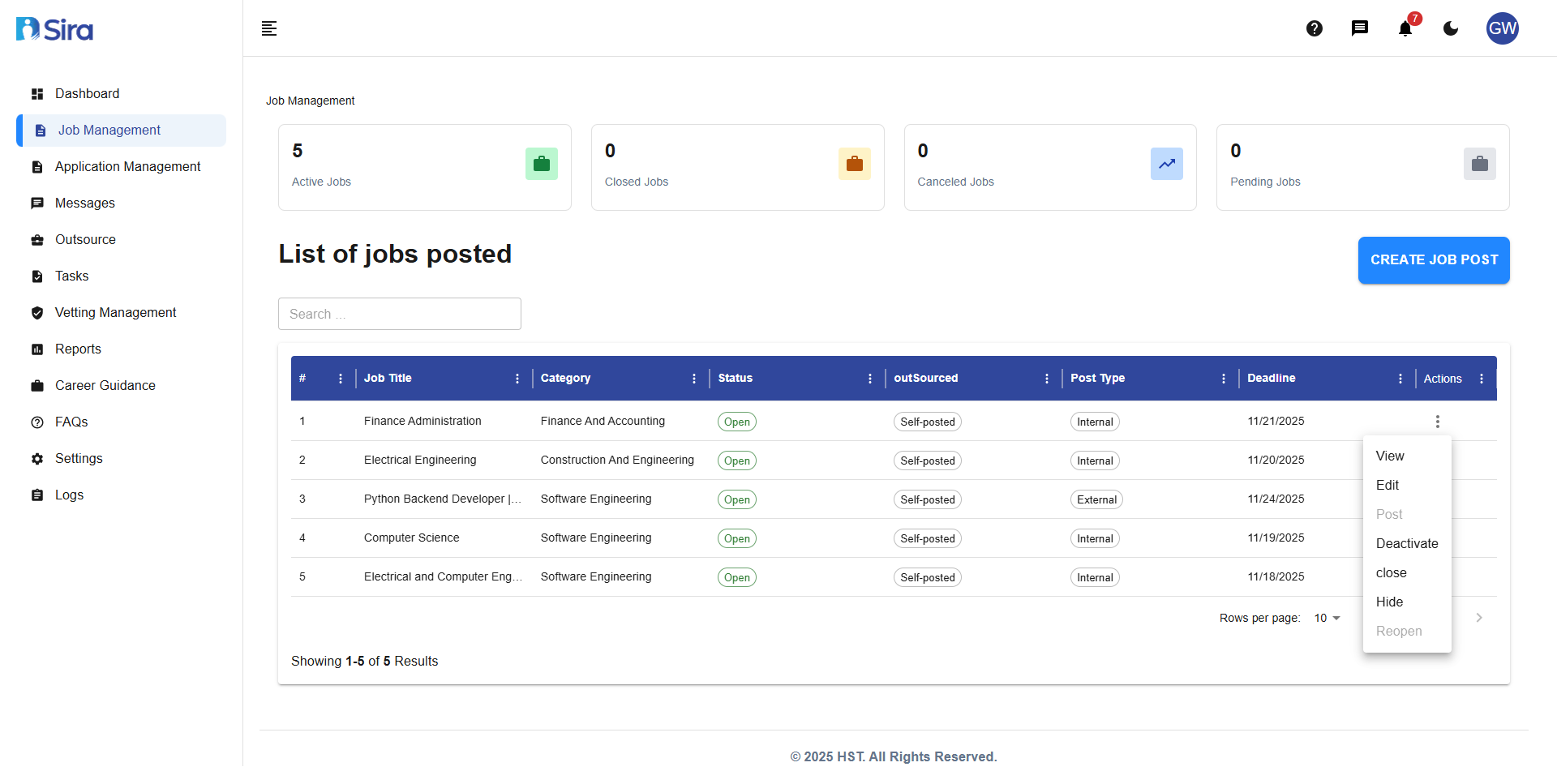Open Status column options menu

pos(869,379)
